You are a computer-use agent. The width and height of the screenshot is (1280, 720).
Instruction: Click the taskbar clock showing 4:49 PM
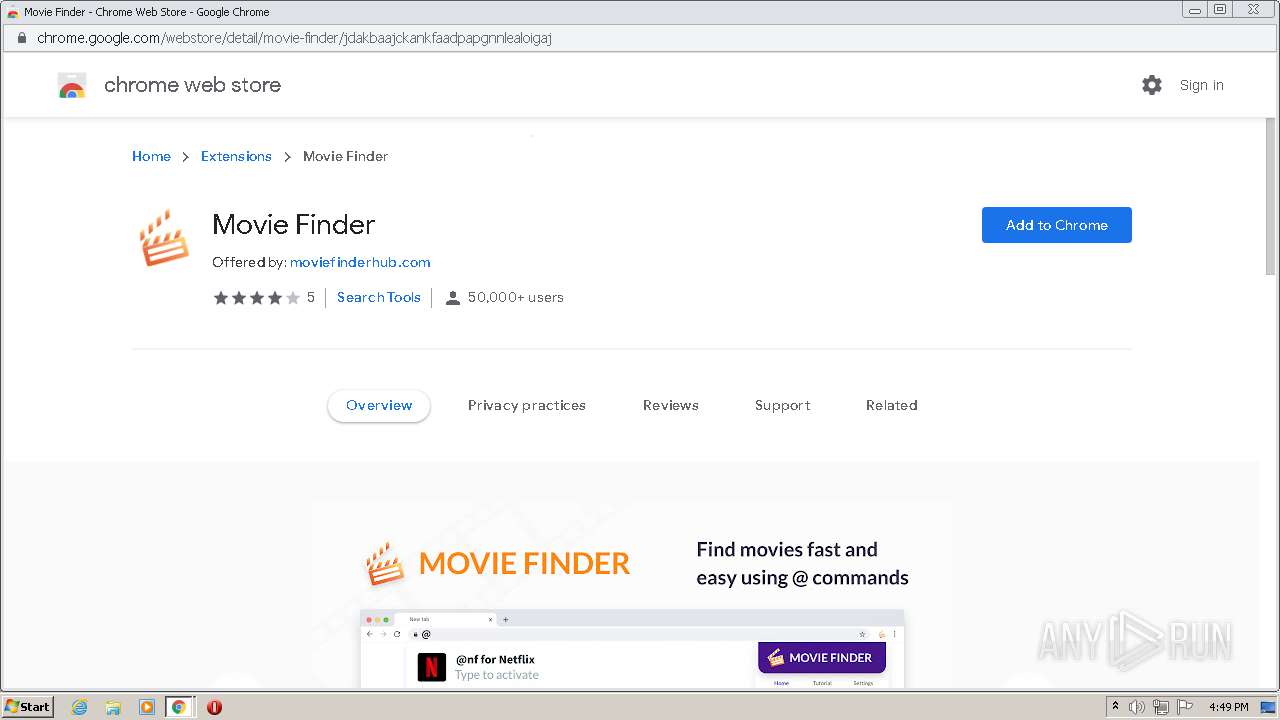(x=1229, y=707)
